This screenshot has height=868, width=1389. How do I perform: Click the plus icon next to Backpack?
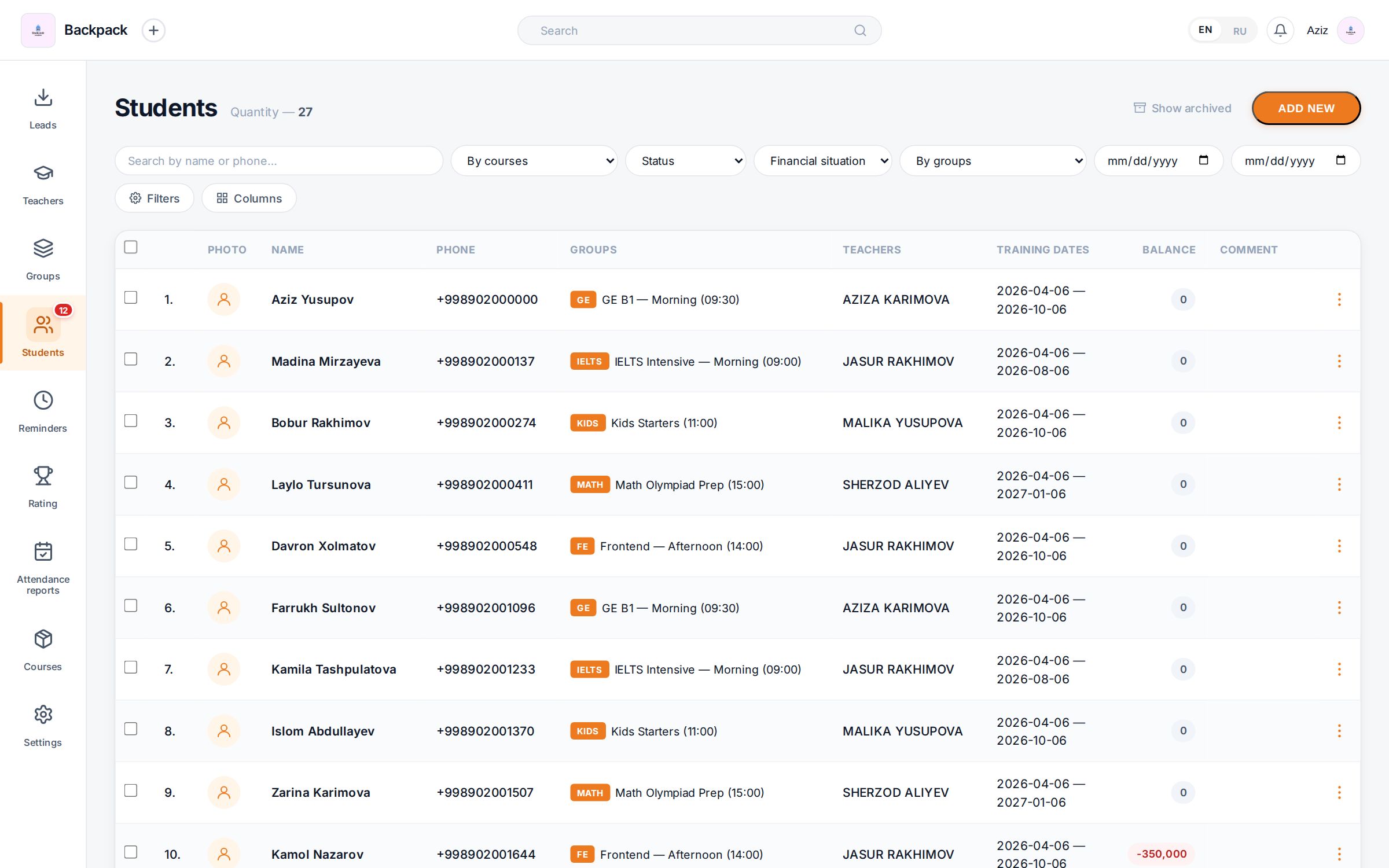point(153,30)
